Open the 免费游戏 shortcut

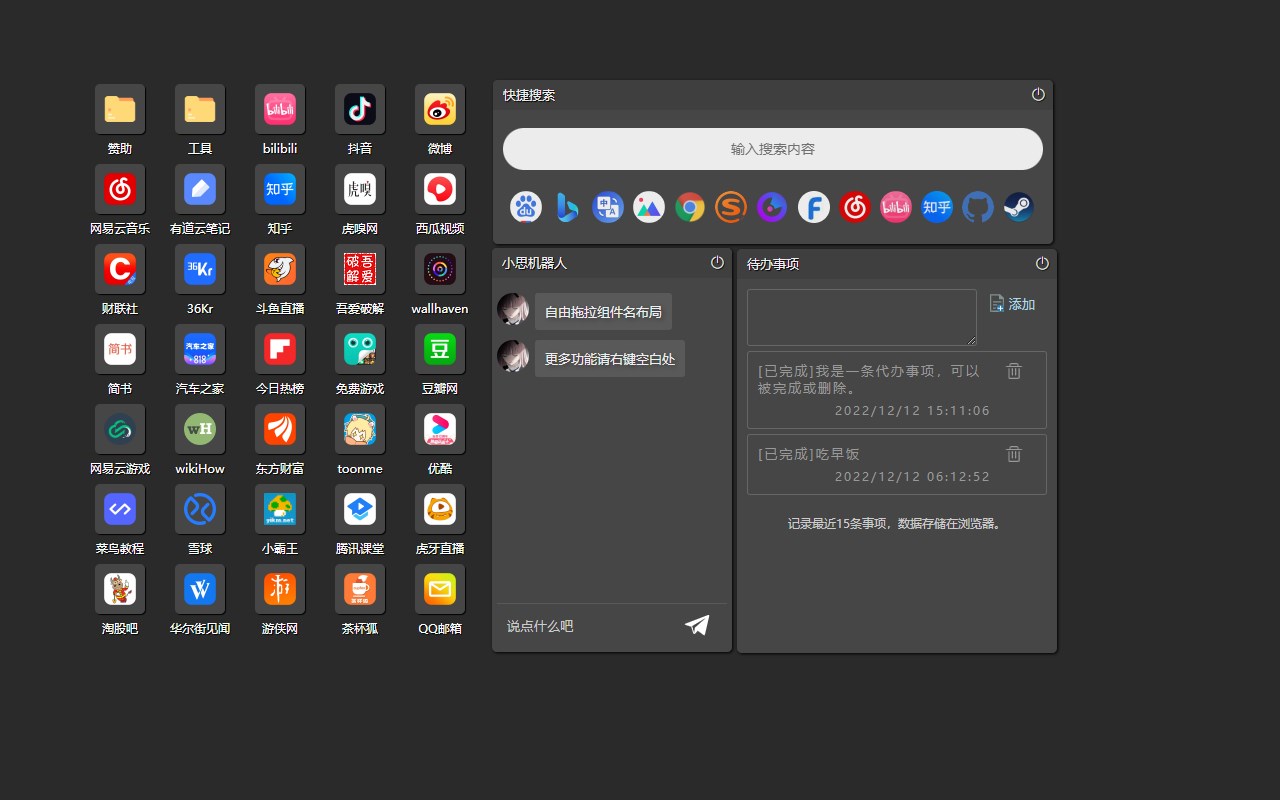click(360, 349)
